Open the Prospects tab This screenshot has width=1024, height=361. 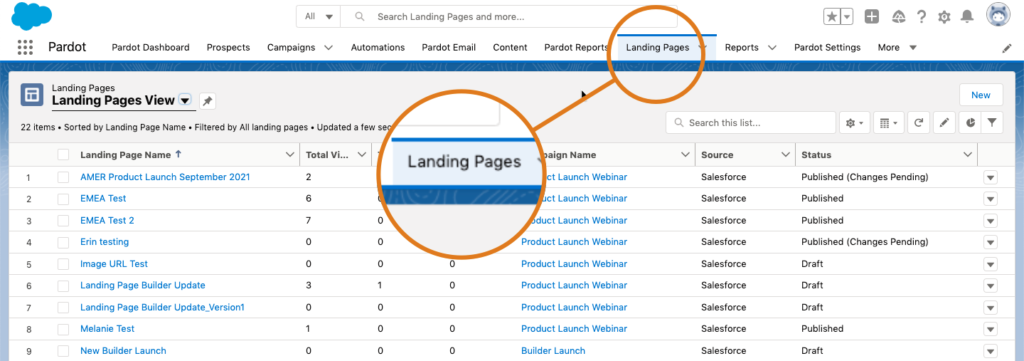(229, 48)
